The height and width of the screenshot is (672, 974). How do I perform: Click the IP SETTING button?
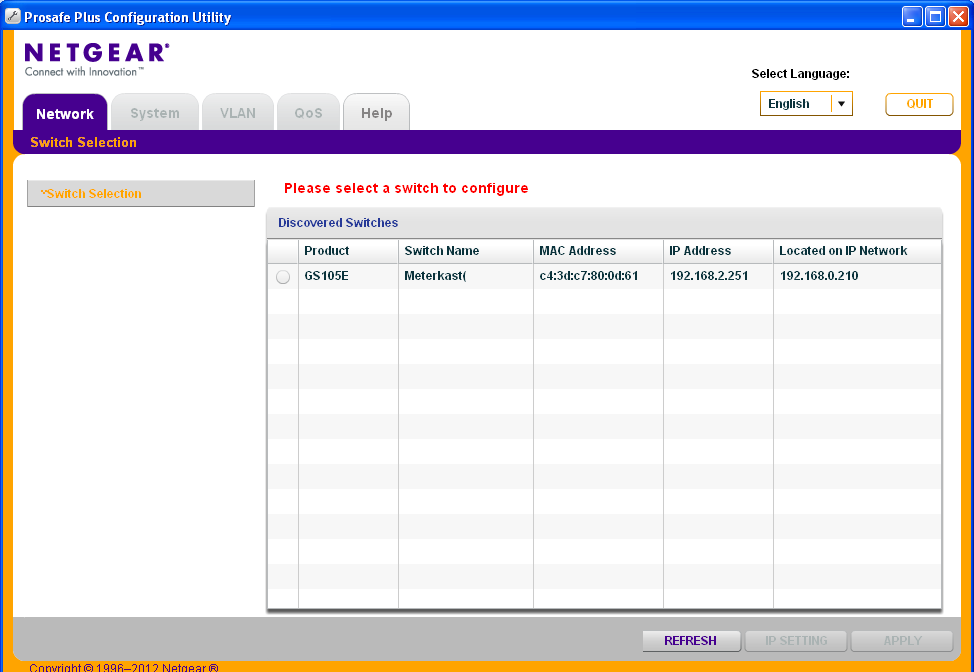tap(796, 640)
